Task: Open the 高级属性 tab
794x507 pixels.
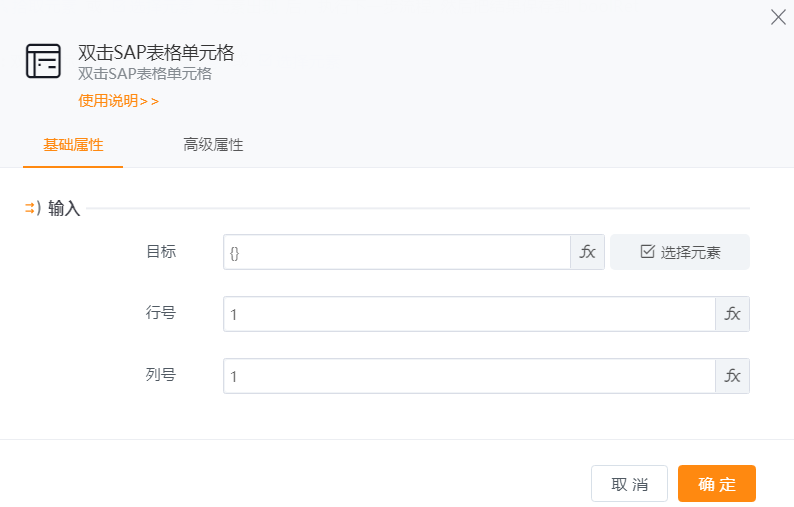Action: (213, 145)
